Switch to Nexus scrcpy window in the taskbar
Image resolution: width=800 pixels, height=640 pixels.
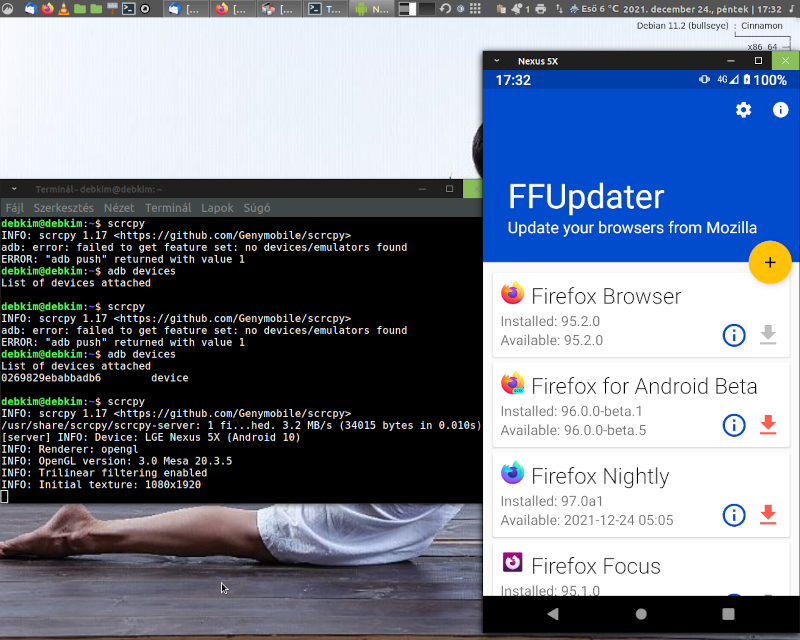coord(372,9)
